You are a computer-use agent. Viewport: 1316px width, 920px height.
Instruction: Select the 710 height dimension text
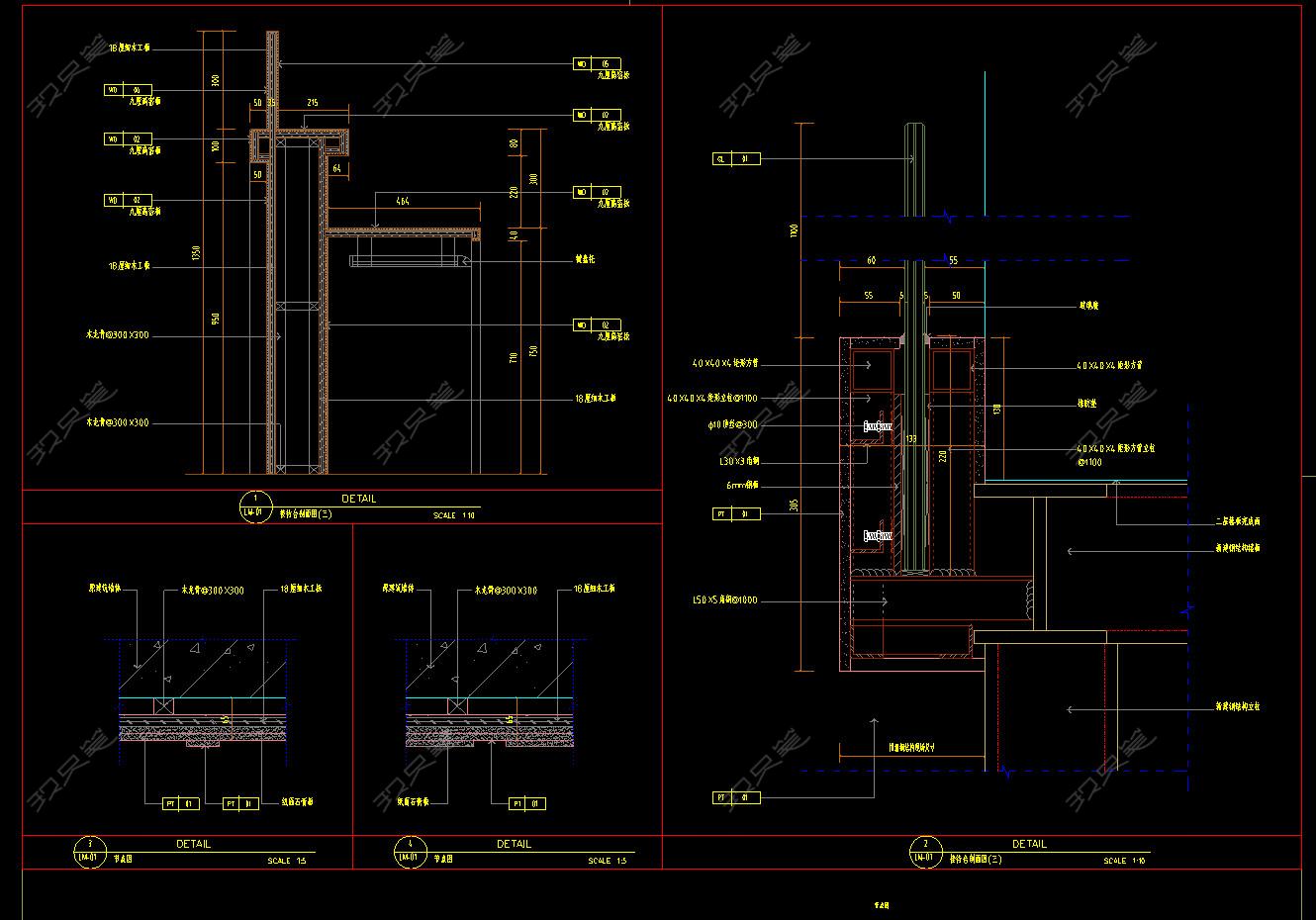tap(513, 357)
